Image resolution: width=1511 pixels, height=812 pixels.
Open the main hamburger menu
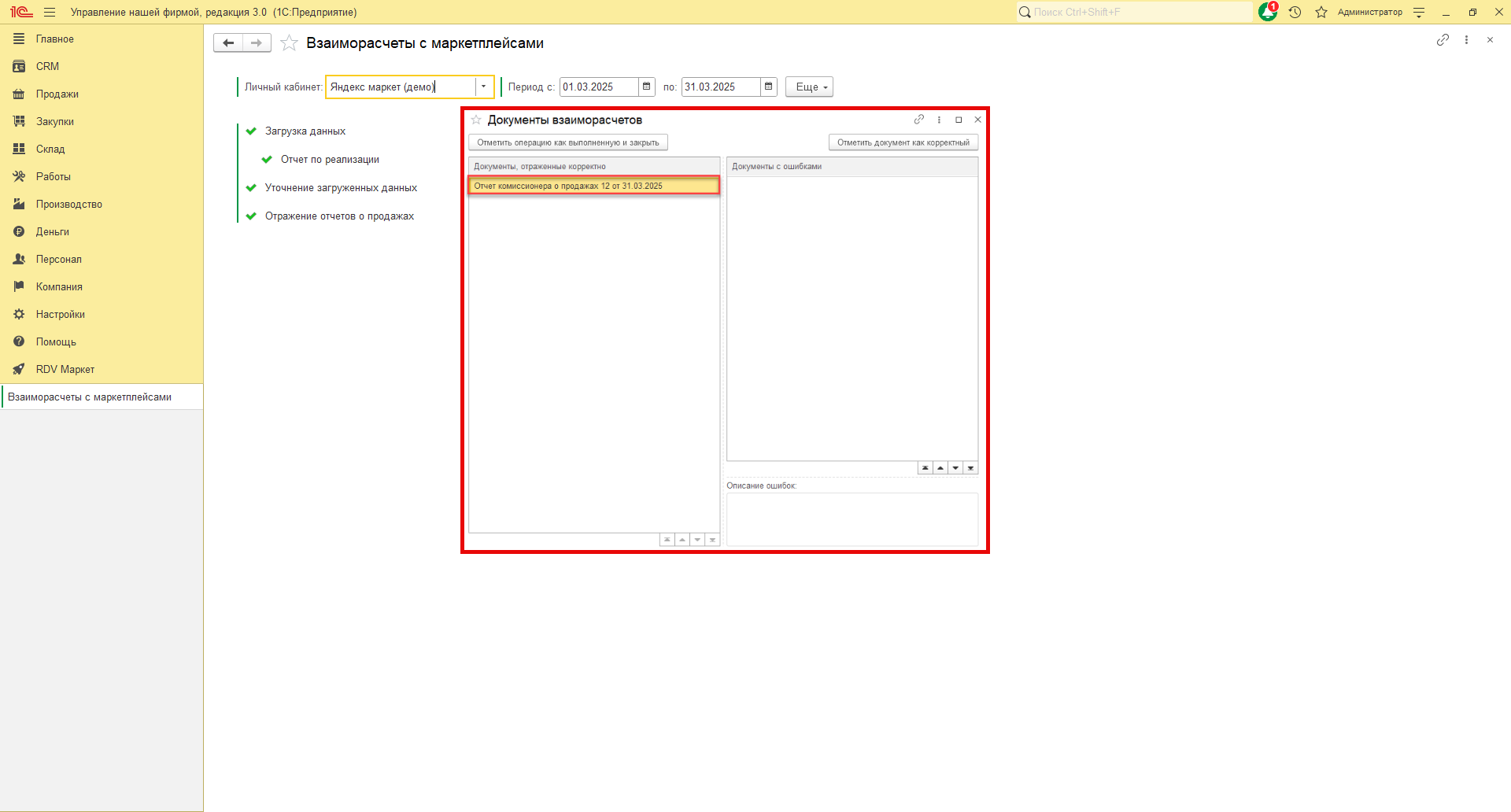[x=50, y=12]
